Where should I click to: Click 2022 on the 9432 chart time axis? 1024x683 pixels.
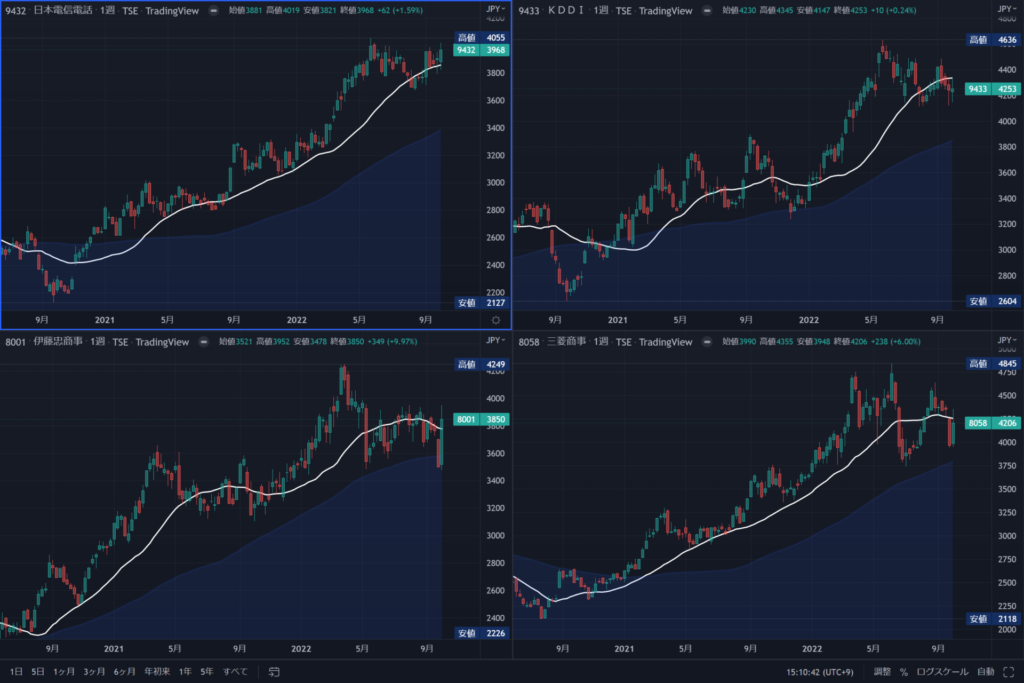[296, 320]
